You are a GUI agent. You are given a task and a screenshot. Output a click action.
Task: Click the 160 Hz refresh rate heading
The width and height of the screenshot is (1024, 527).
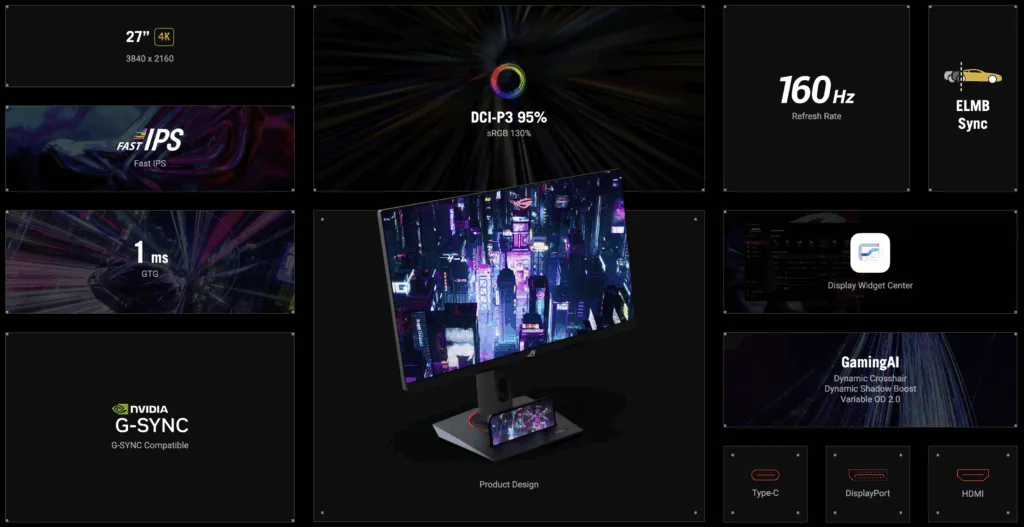(x=816, y=91)
